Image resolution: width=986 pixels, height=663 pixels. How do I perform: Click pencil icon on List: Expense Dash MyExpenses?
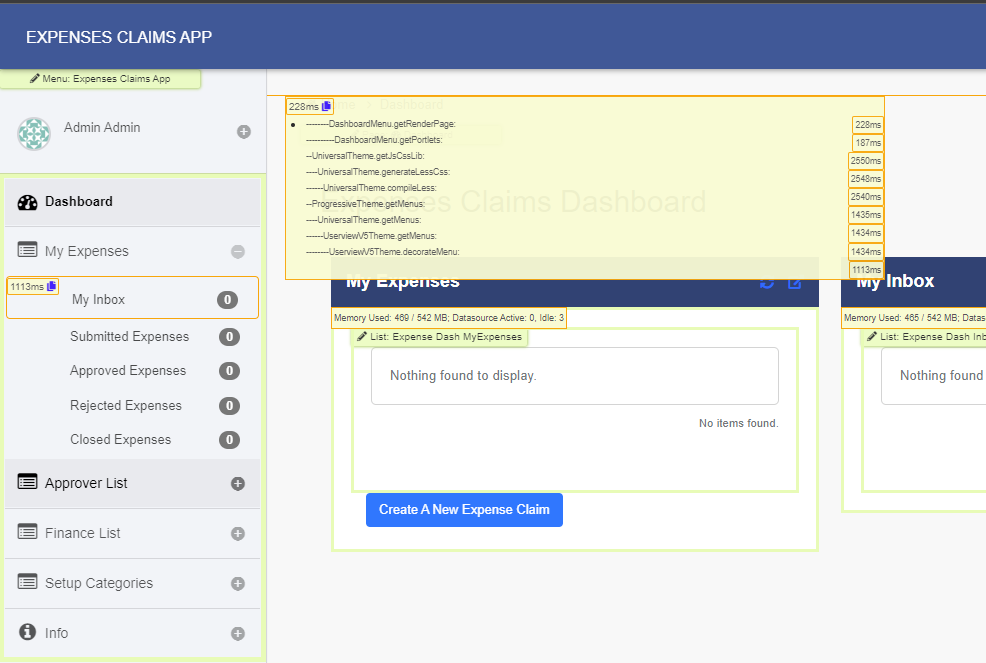(362, 337)
